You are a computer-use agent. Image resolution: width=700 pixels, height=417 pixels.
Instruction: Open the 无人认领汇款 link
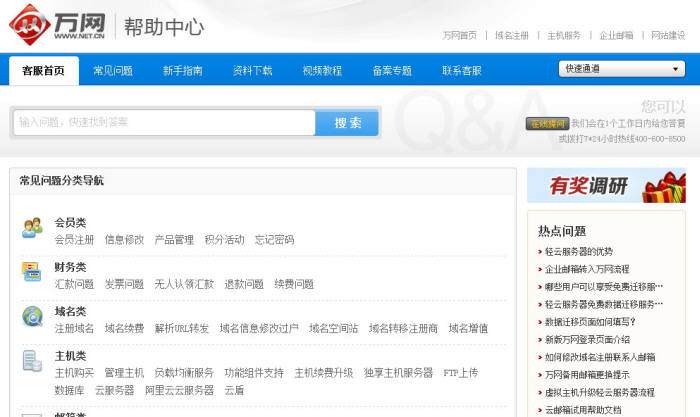click(x=184, y=284)
